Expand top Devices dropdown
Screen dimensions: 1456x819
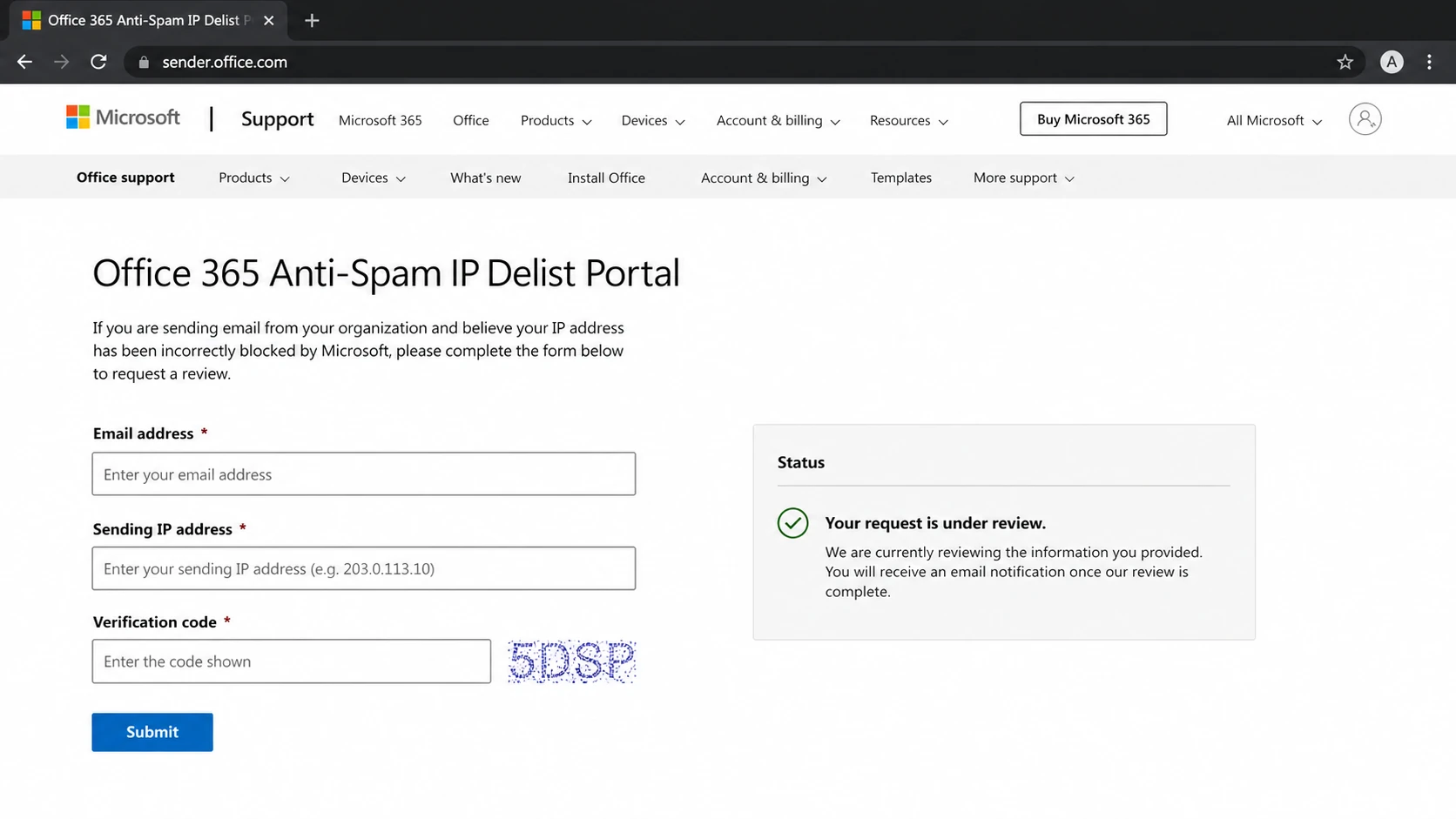coord(653,120)
